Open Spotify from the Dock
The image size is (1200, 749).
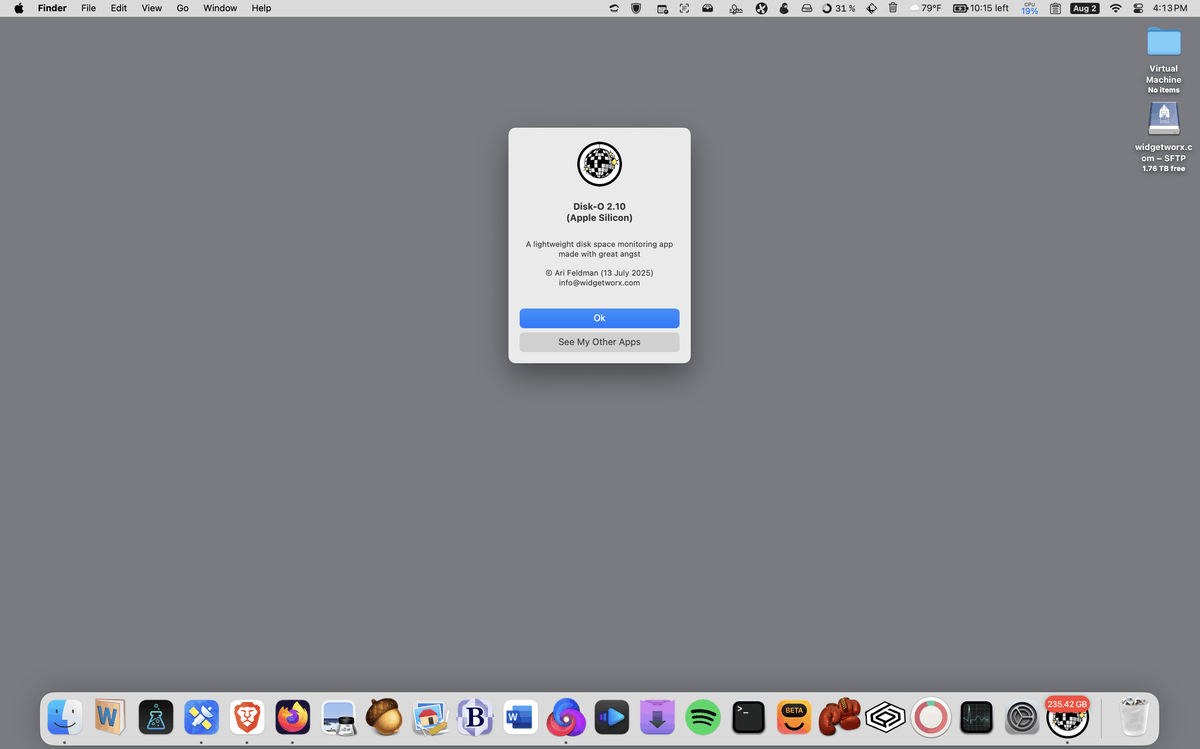click(x=703, y=717)
